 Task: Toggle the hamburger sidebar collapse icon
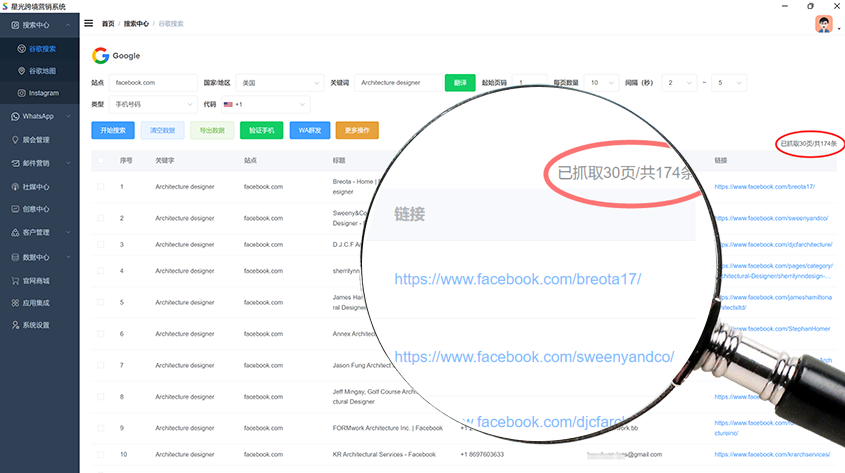(88, 23)
